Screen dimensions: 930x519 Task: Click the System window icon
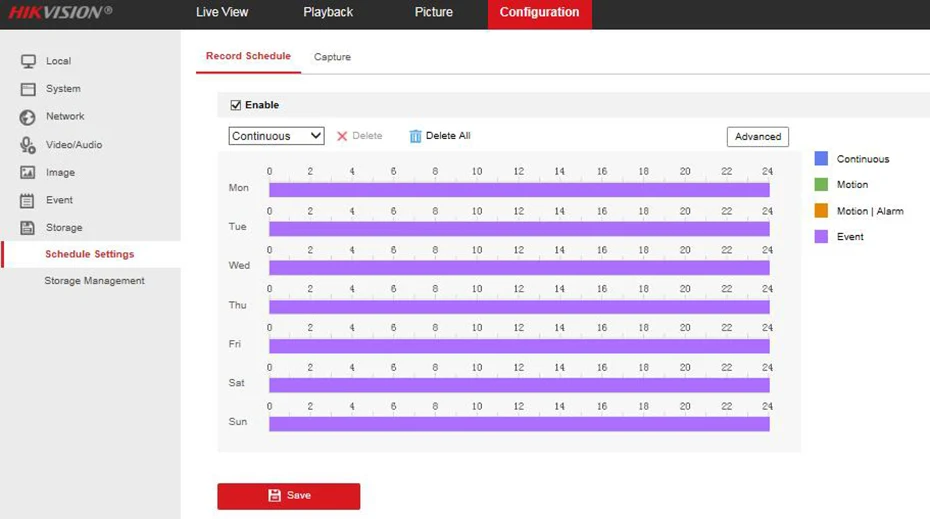coord(28,89)
